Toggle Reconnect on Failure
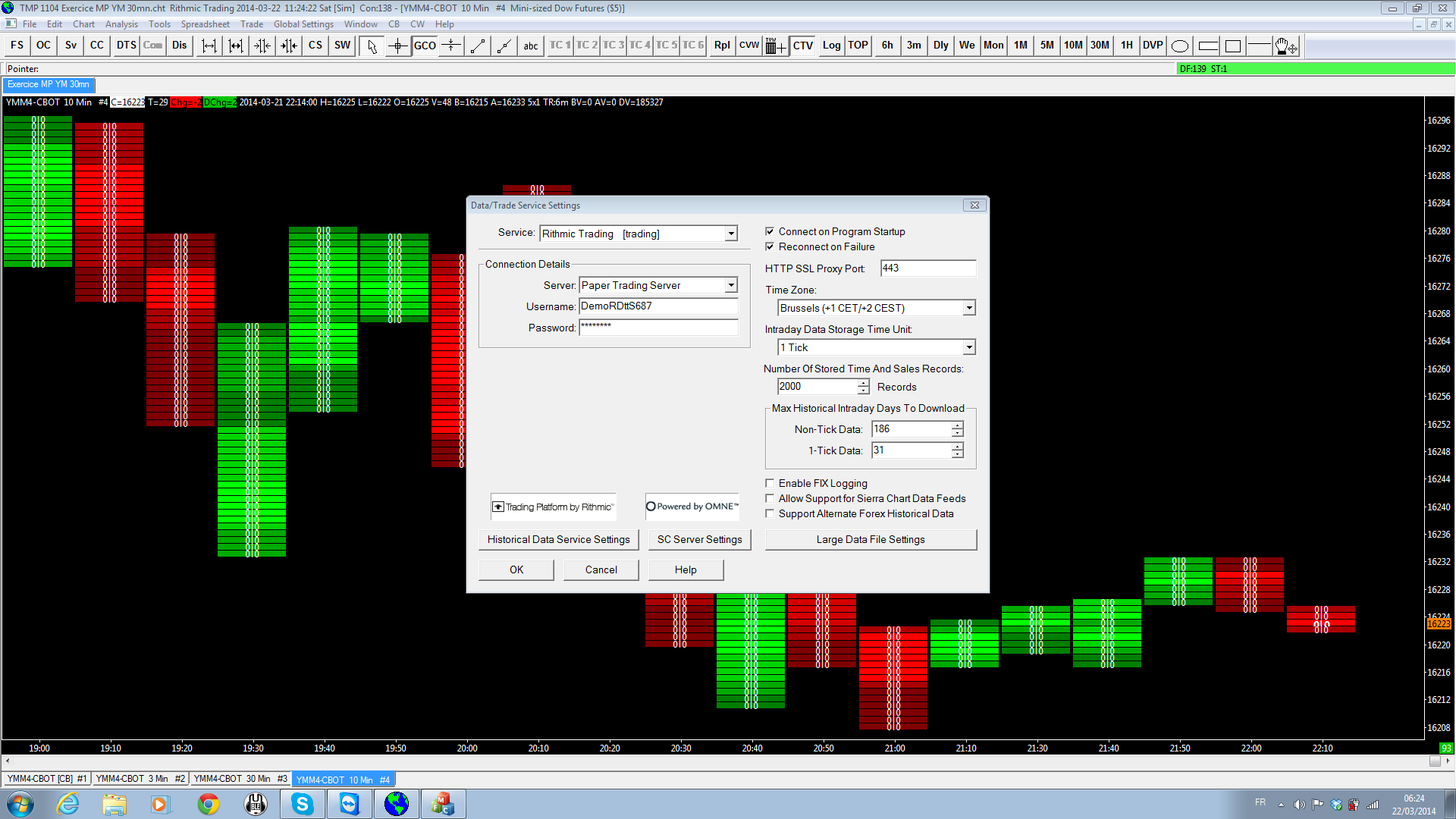The height and width of the screenshot is (819, 1456). (770, 246)
